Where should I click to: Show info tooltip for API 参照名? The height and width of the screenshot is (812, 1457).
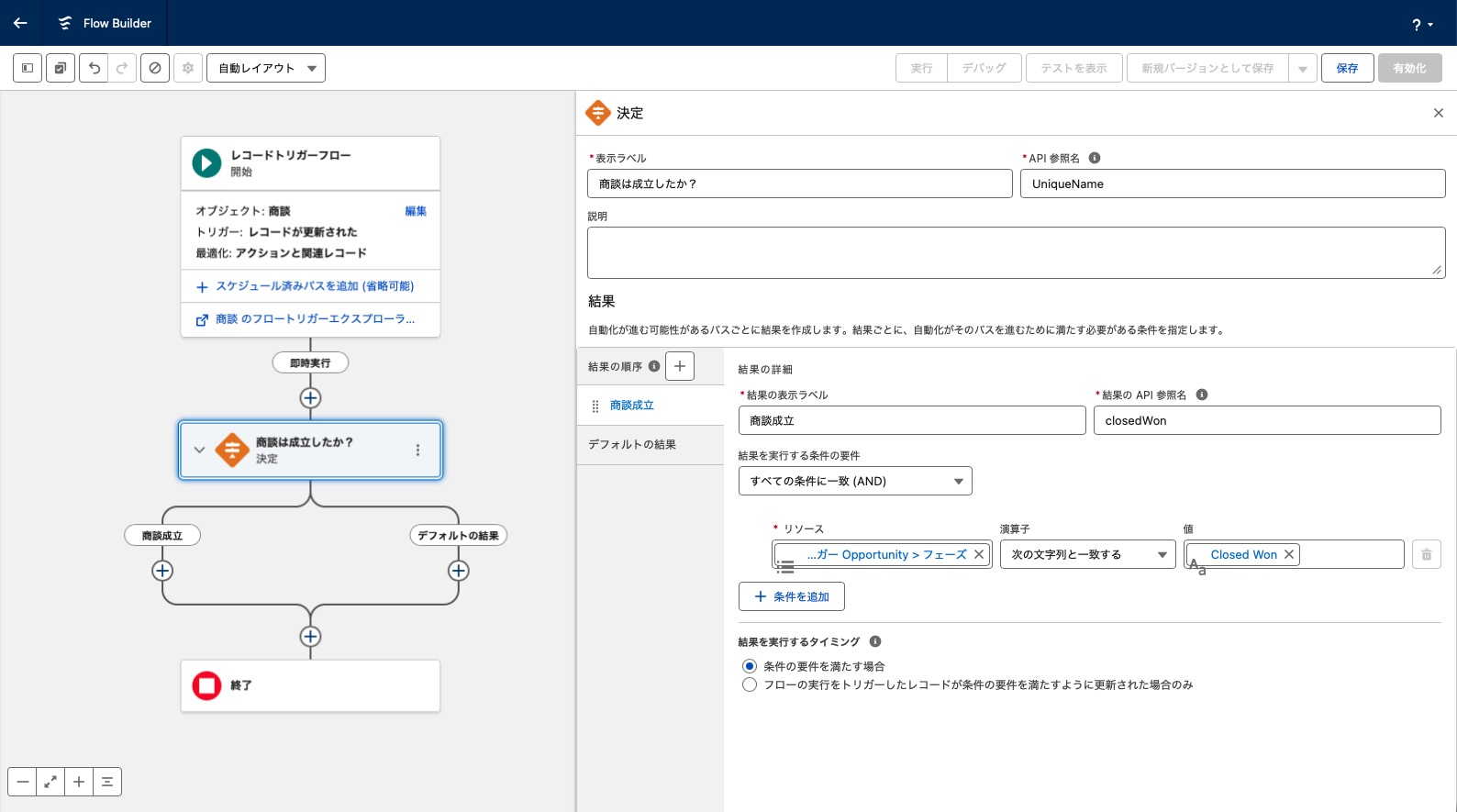pyautogui.click(x=1095, y=158)
